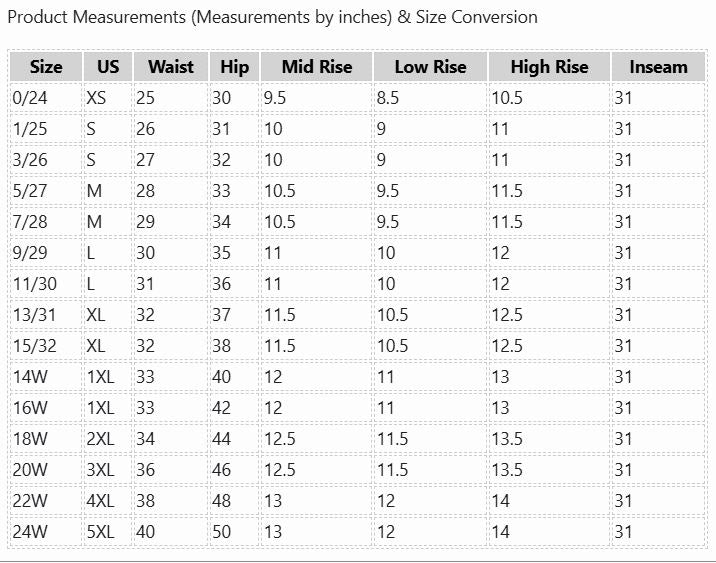Select the XS cell in US column
This screenshot has width=716, height=563.
[97, 98]
